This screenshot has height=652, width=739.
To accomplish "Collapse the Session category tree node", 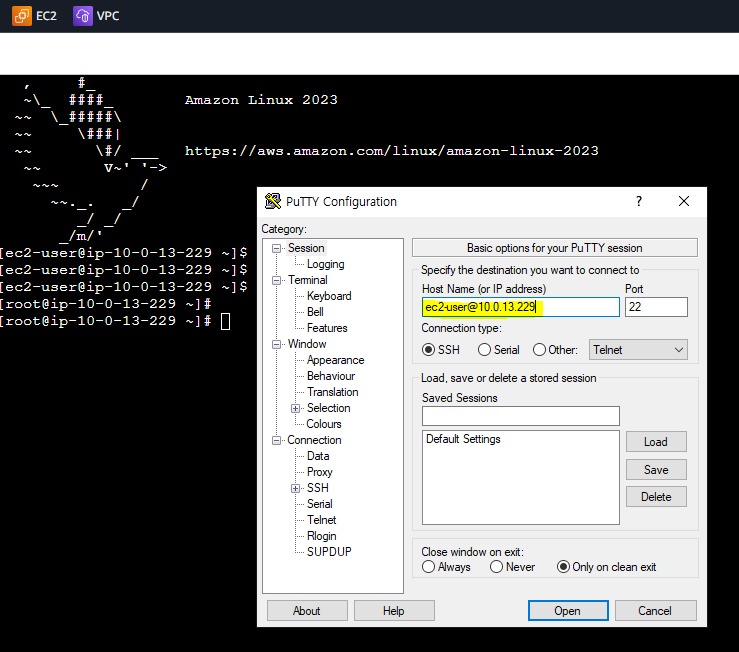I will pos(277,248).
